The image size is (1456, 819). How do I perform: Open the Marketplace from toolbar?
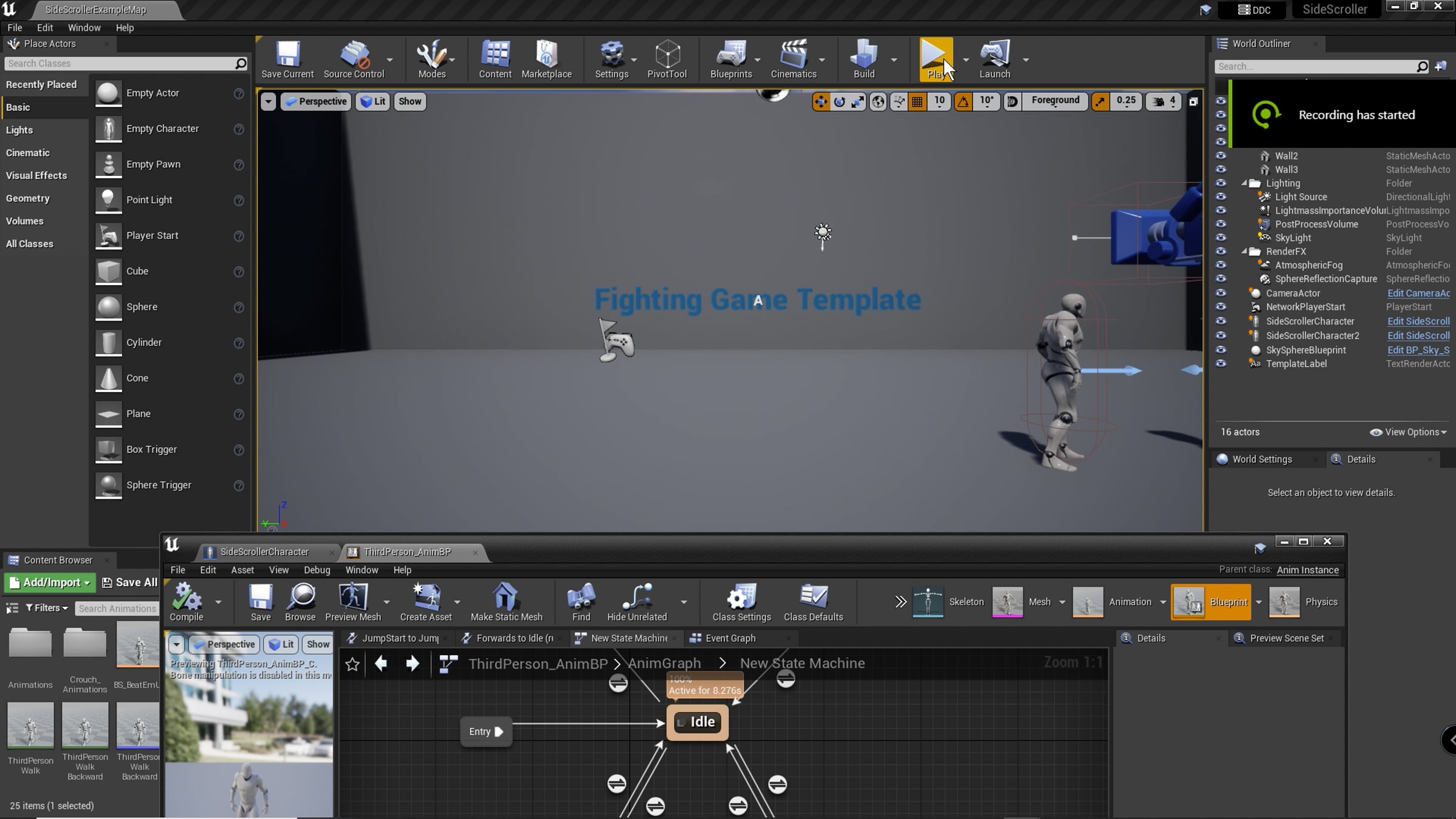click(547, 59)
